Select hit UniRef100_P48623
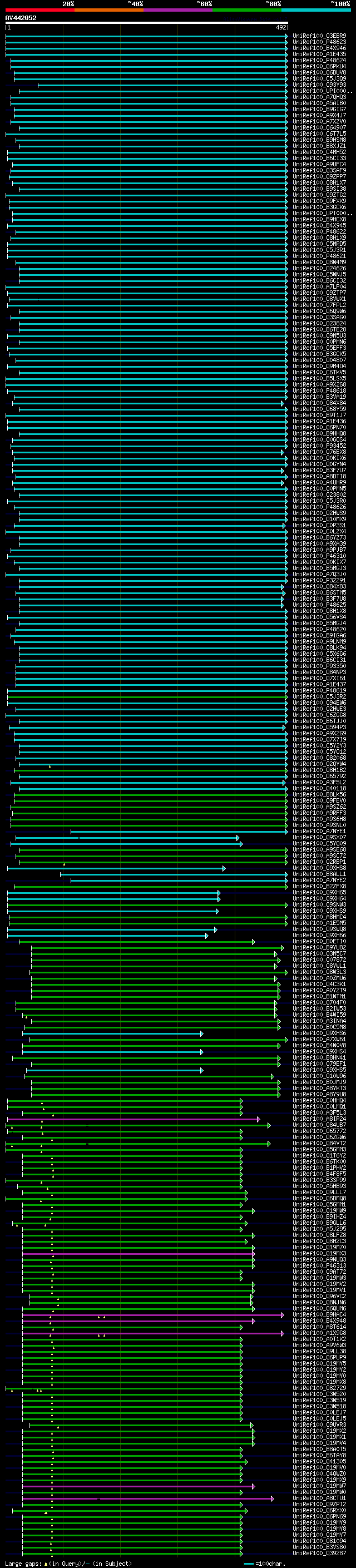356x1568 pixels. pos(319,42)
